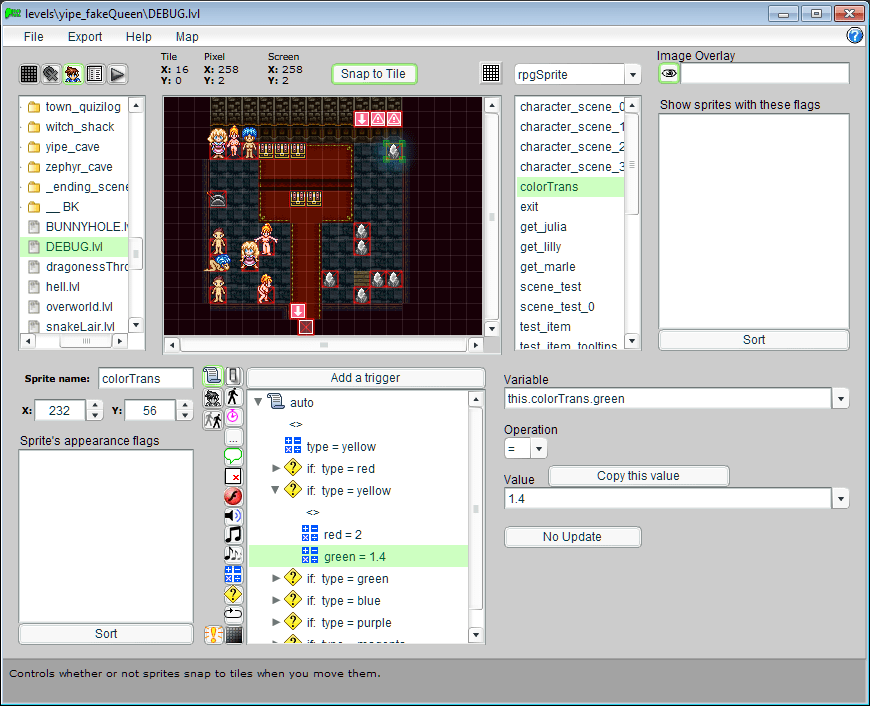Click the Flash animation action icon

(233, 496)
